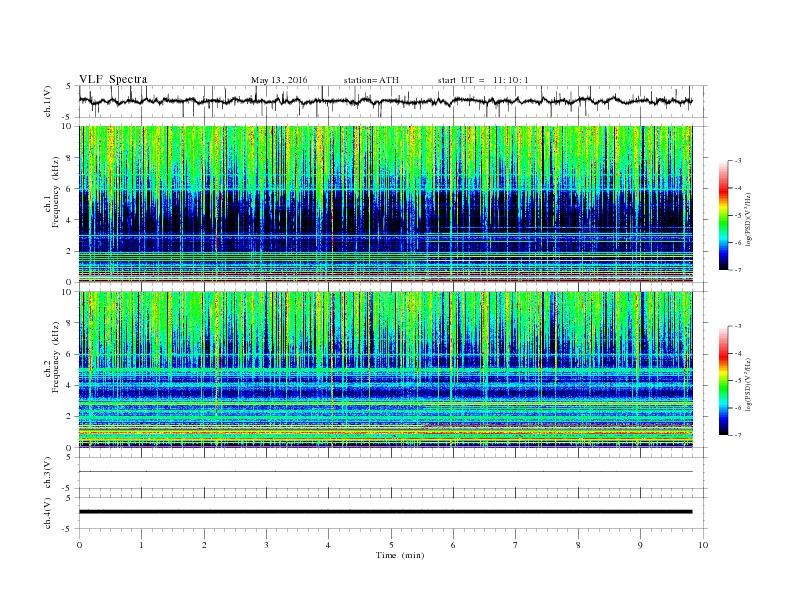Viewport: 792px width, 612px height.
Task: Click the 4 kHz tick of ch.1 spectrogram
Action: pos(69,220)
